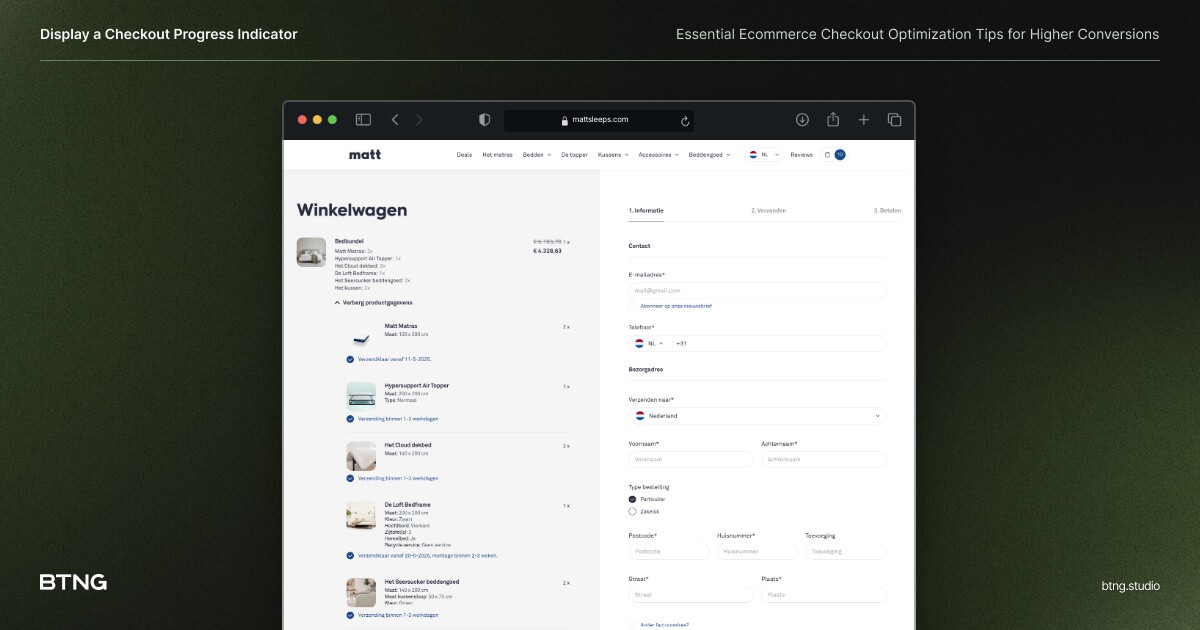Viewport: 1200px width, 630px height.
Task: Select the 3. Betalen step tab
Action: [887, 211]
